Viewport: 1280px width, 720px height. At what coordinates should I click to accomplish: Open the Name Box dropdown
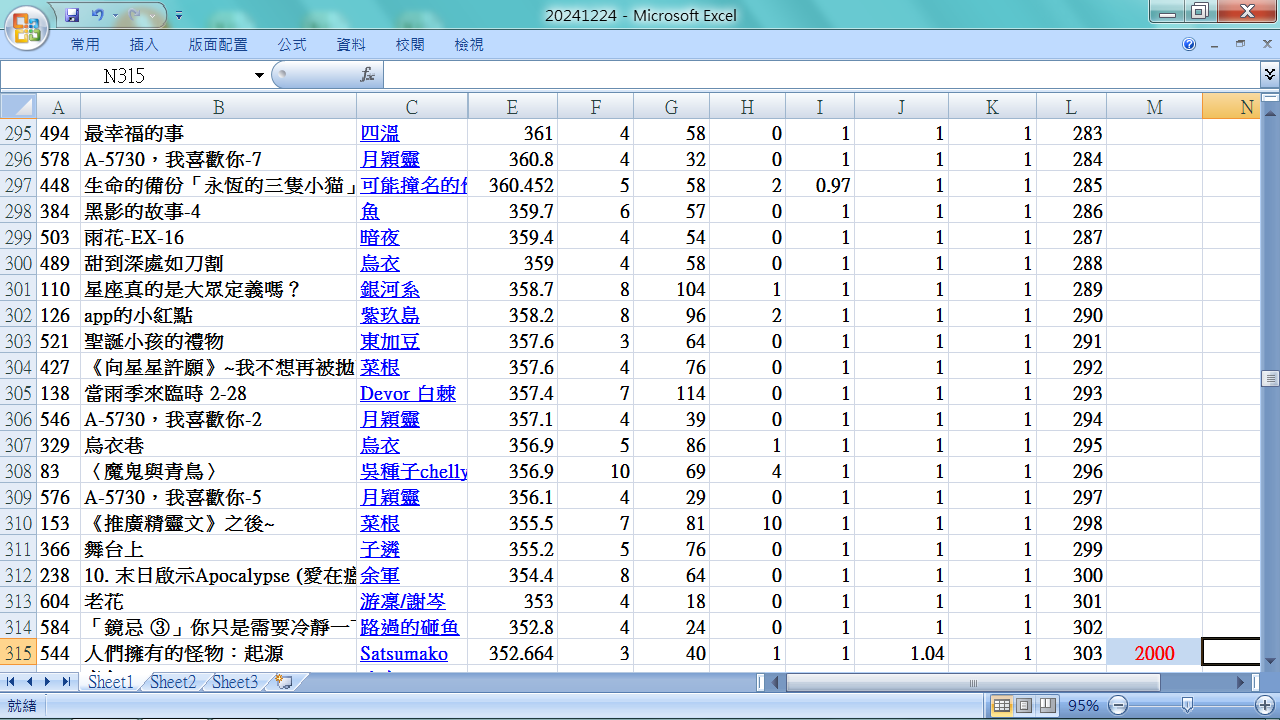click(x=260, y=76)
